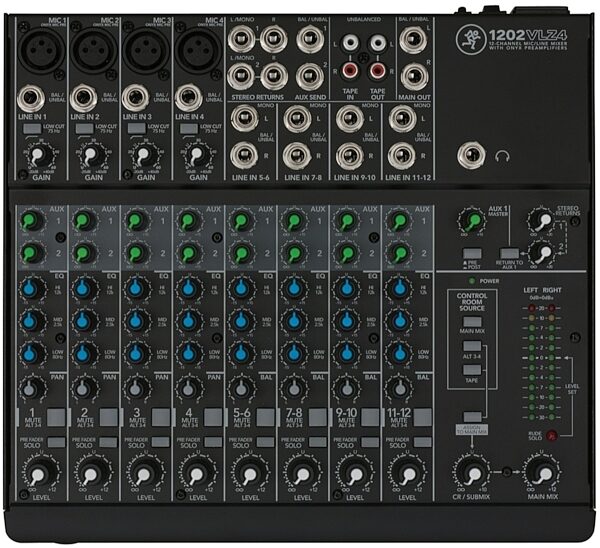
Task: Click the STEREO RETURNS 2 knob
Action: click(543, 252)
